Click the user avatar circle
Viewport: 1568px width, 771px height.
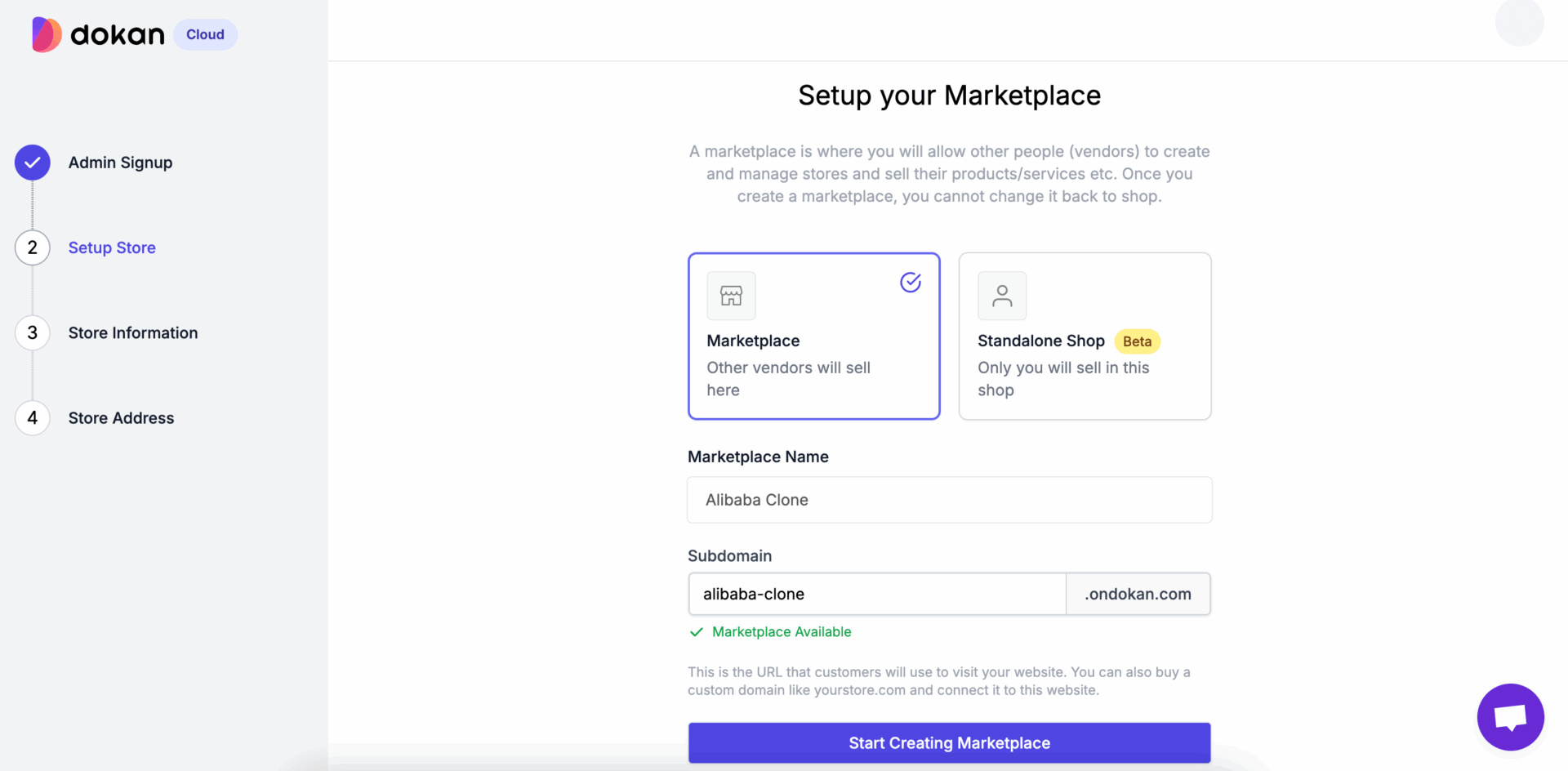point(1519,22)
